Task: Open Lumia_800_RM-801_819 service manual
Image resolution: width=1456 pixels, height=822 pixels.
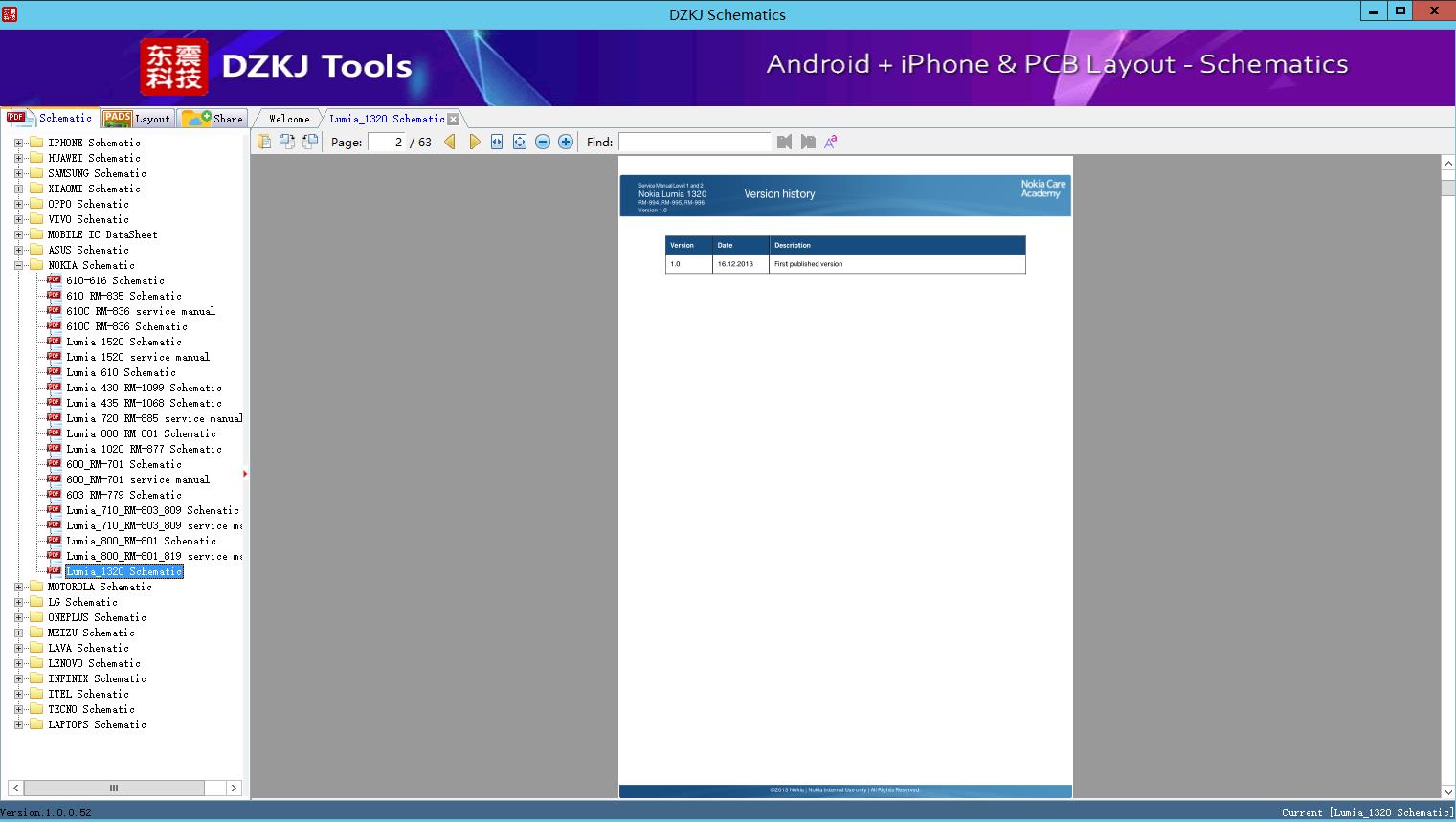Action: coord(153,556)
